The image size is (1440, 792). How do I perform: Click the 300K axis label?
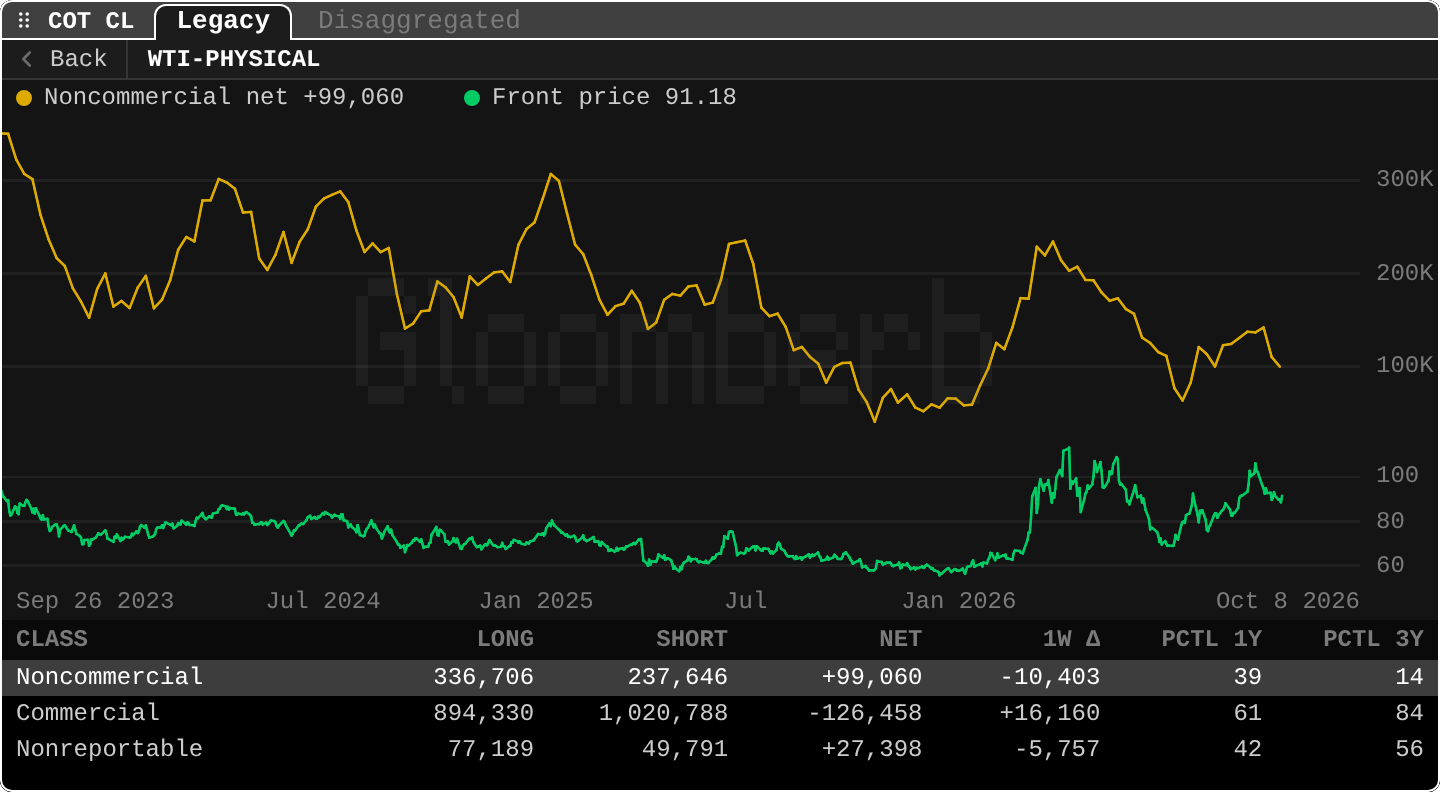[x=1405, y=179]
